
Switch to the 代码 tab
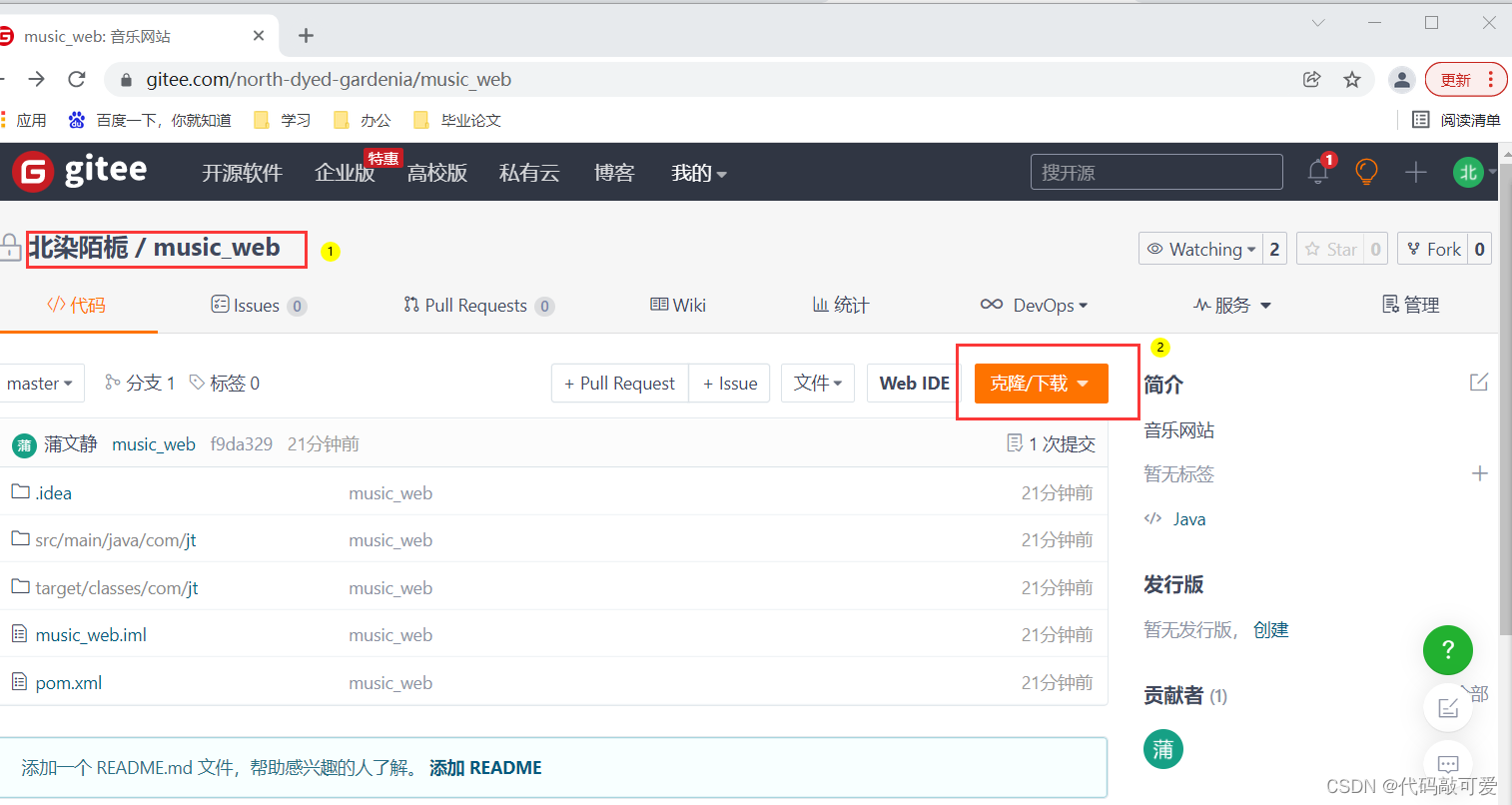76,306
